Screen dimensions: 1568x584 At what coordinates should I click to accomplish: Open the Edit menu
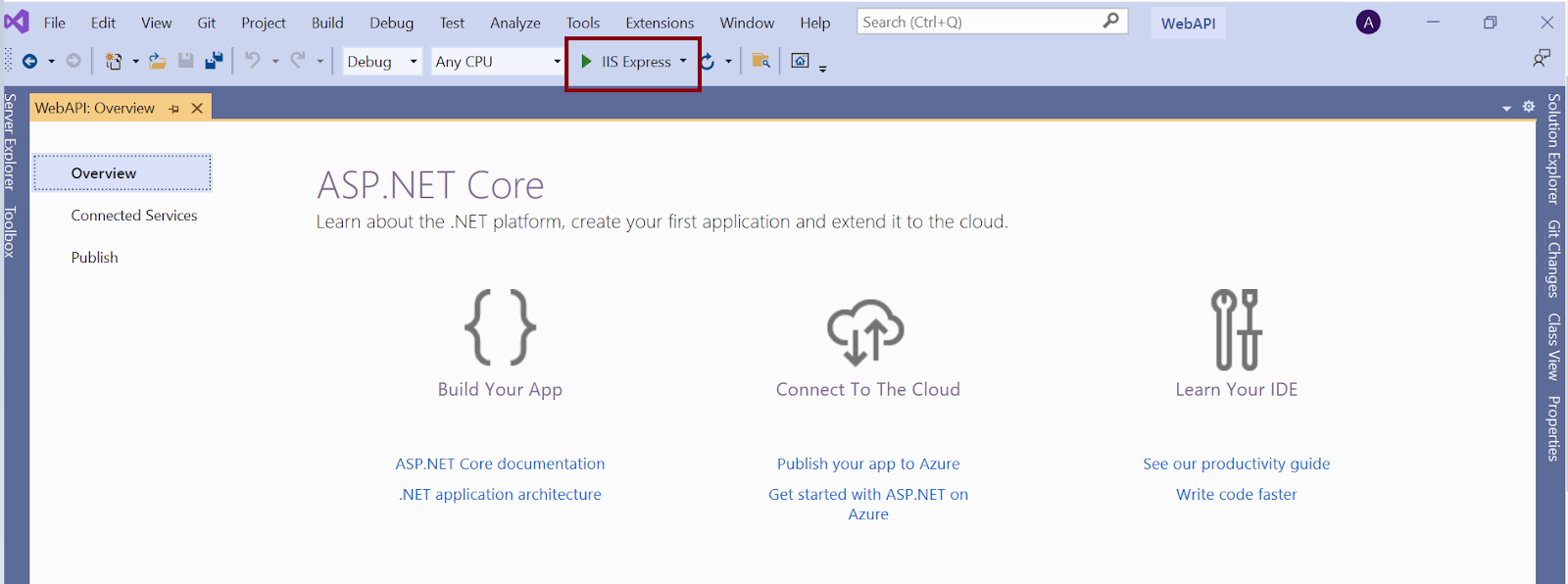103,23
